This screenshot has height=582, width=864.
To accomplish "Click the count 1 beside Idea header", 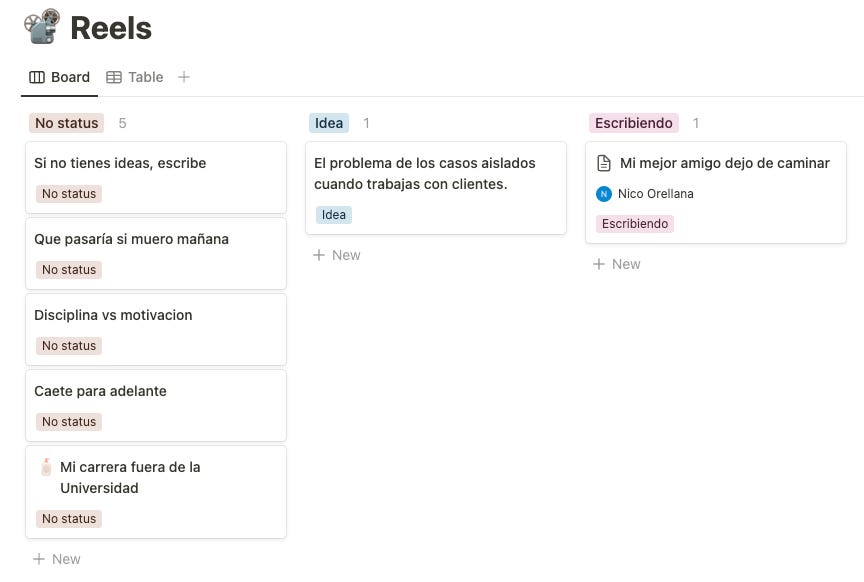I will pos(366,123).
